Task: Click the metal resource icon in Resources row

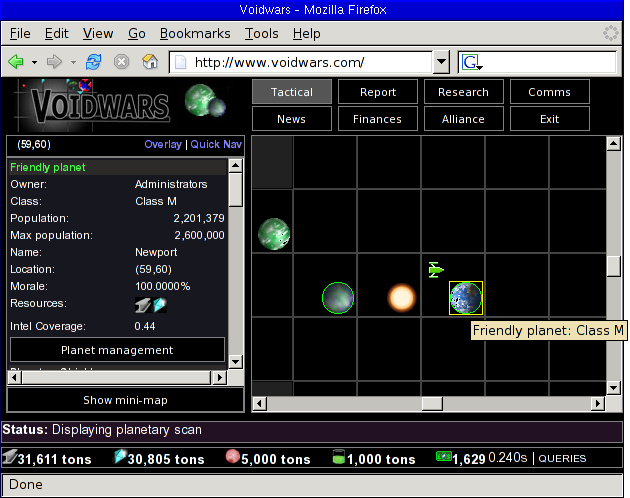Action: [x=143, y=305]
